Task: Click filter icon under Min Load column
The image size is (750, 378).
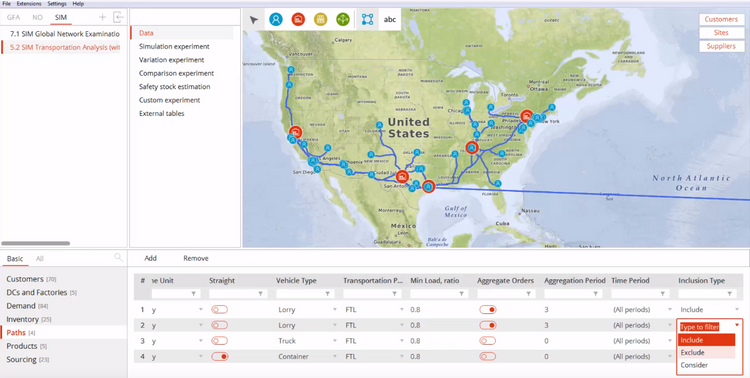Action: click(462, 294)
